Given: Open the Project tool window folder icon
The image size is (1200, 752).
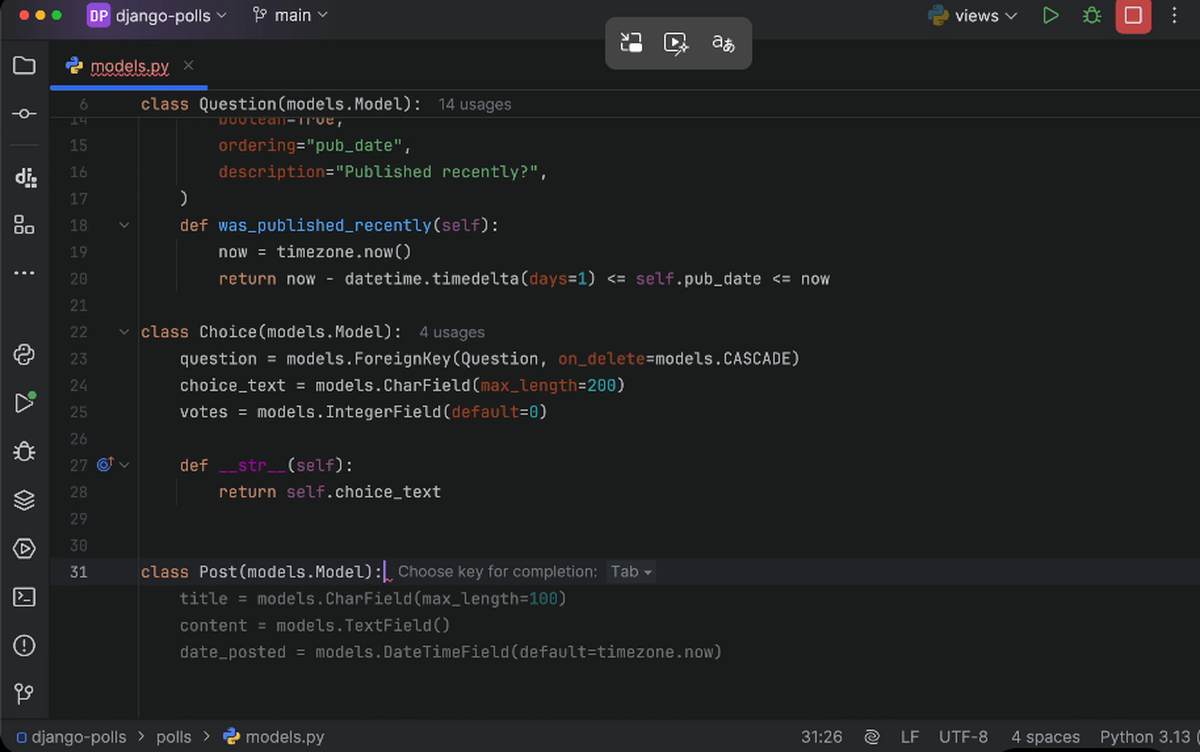Looking at the screenshot, I should point(24,66).
